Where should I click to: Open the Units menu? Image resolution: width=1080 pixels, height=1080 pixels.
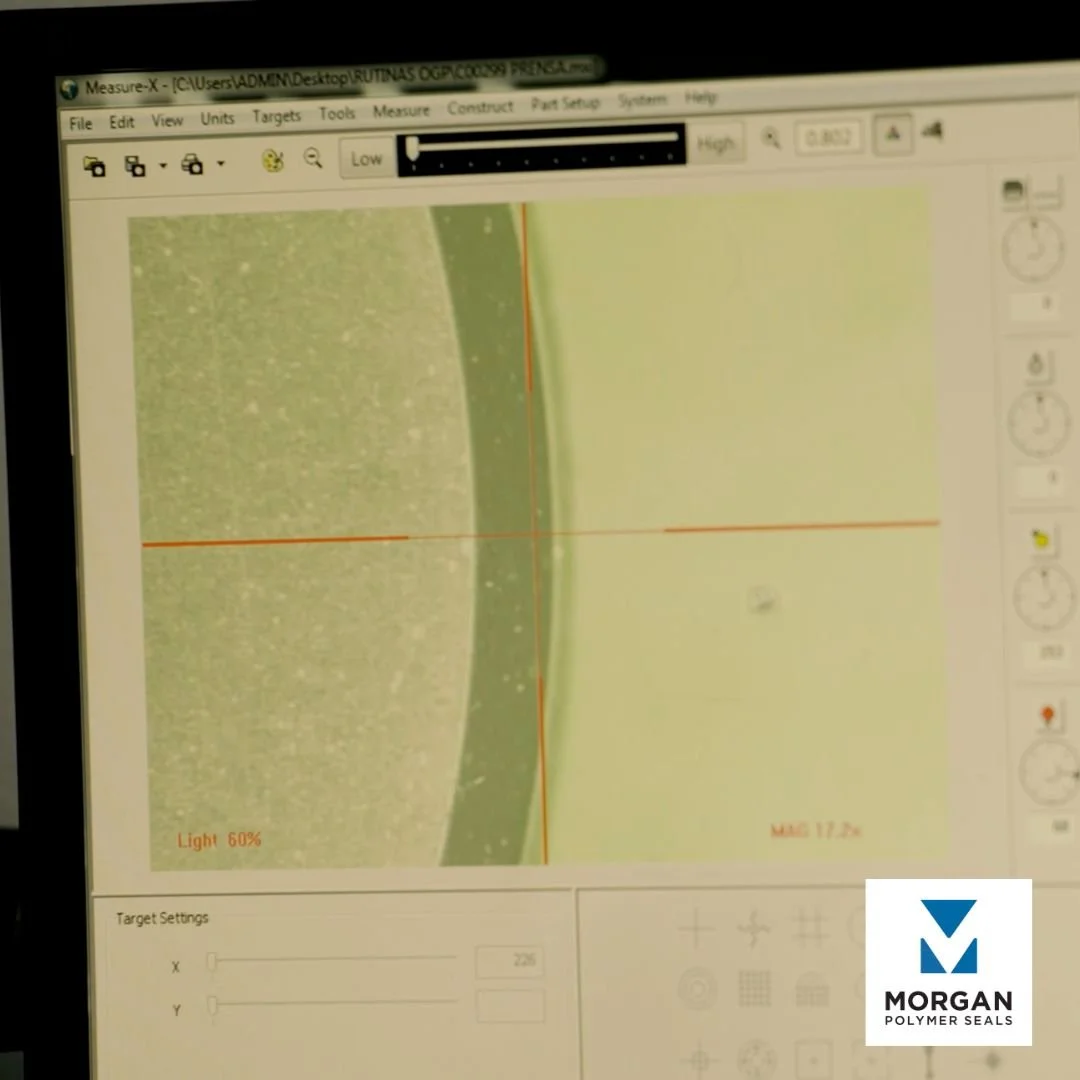point(217,118)
